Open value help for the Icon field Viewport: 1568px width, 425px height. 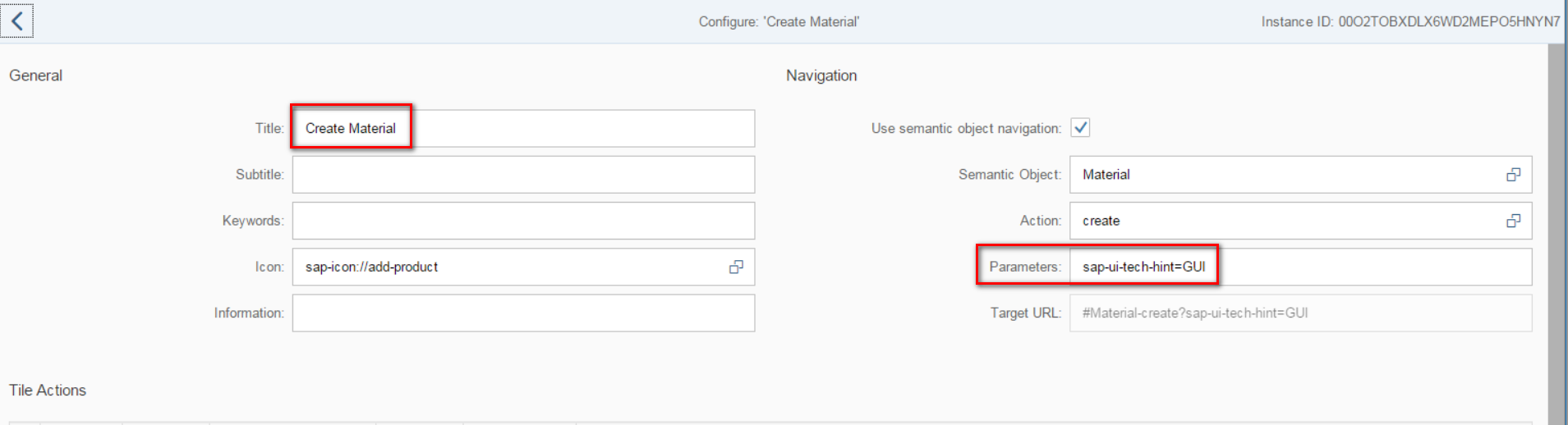point(736,267)
